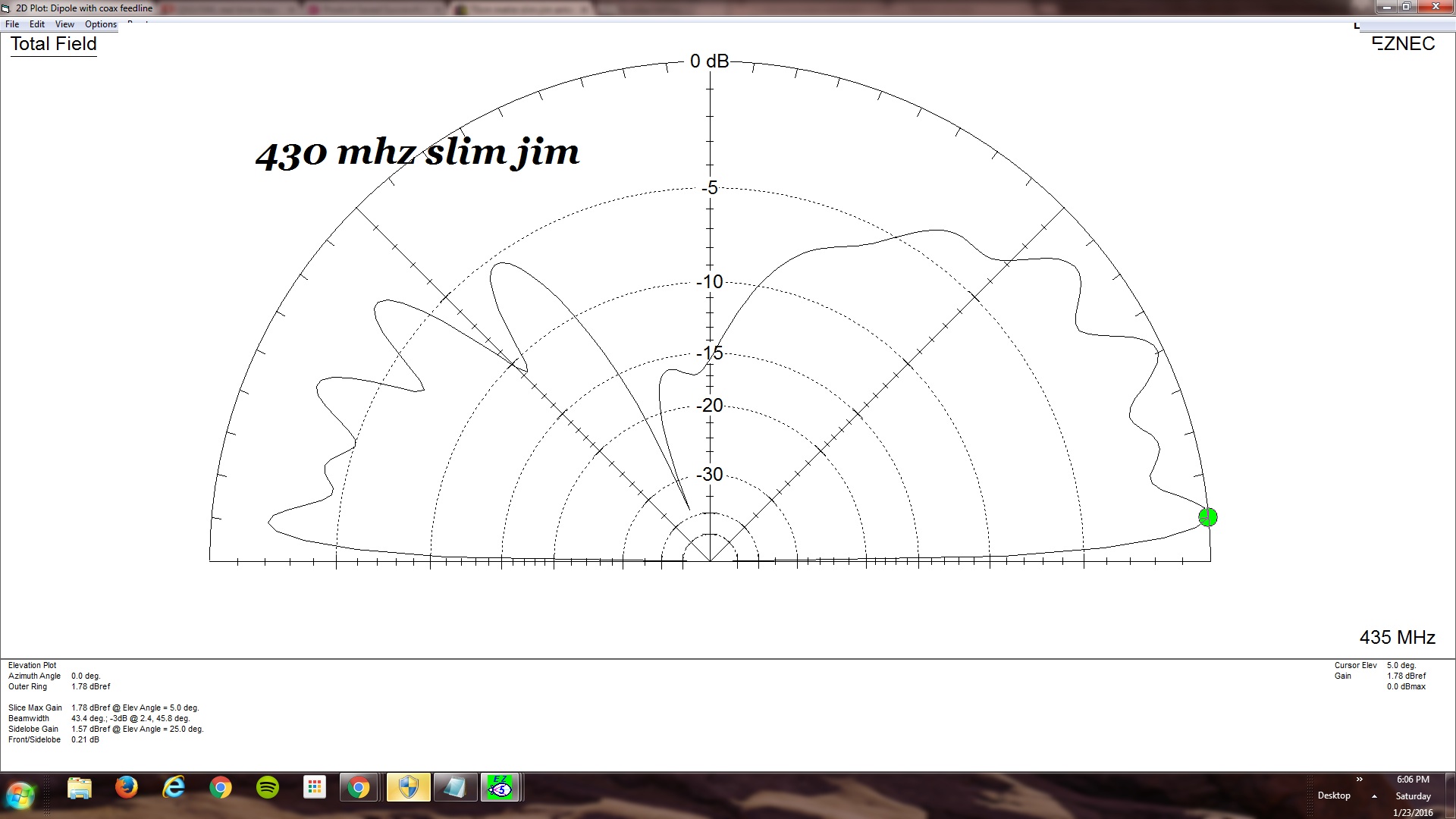Screen dimensions: 1456x819
Task: Click the colorful apps grid taskbar icon
Action: click(x=314, y=788)
